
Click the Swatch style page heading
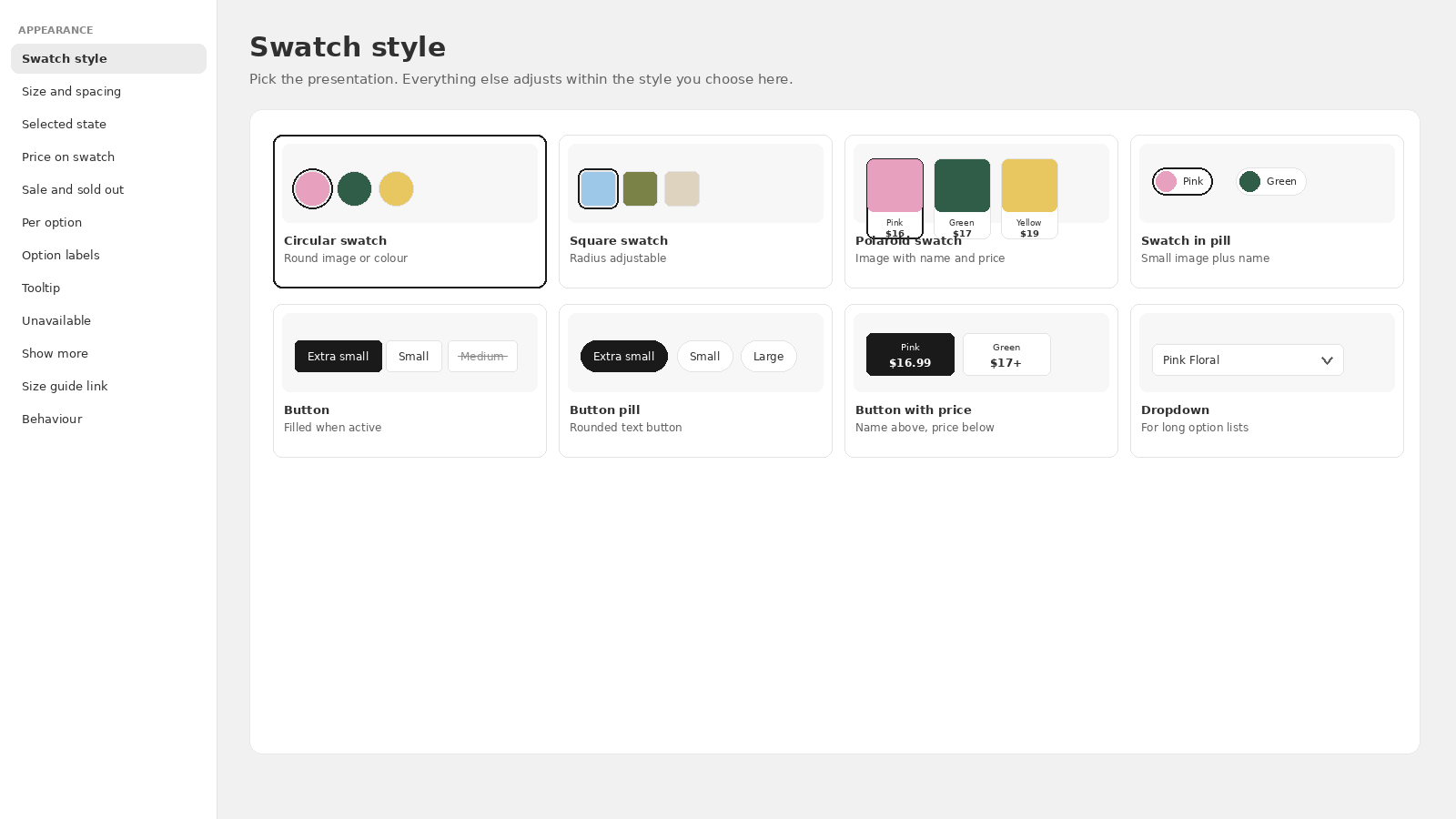pyautogui.click(x=348, y=47)
